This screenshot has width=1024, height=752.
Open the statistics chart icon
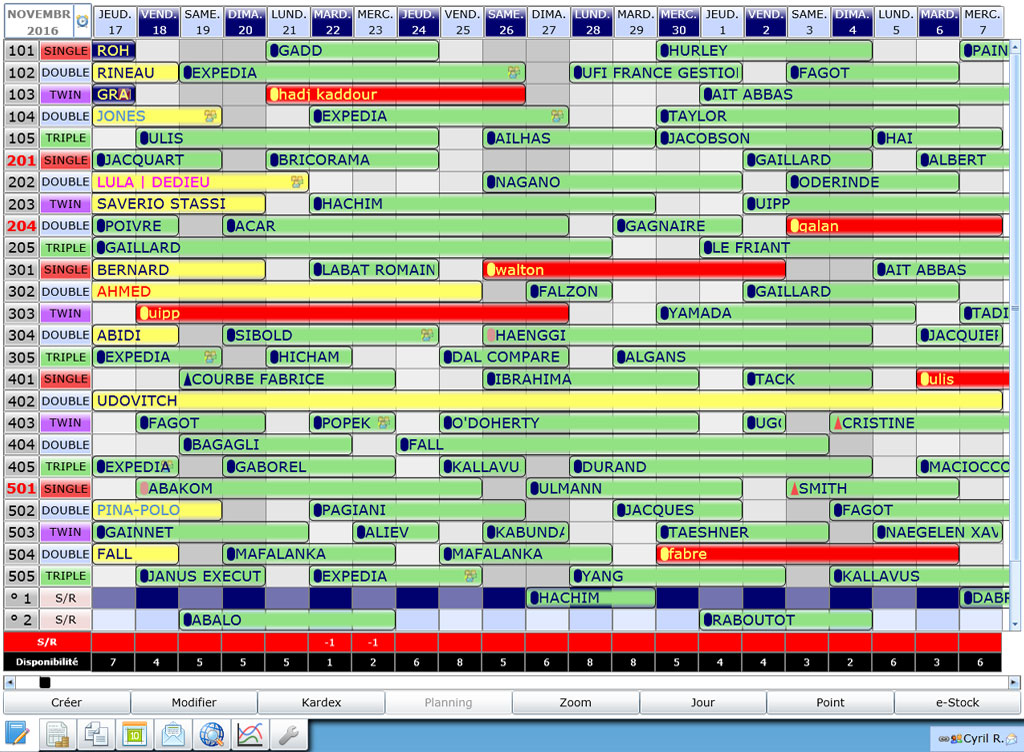249,734
